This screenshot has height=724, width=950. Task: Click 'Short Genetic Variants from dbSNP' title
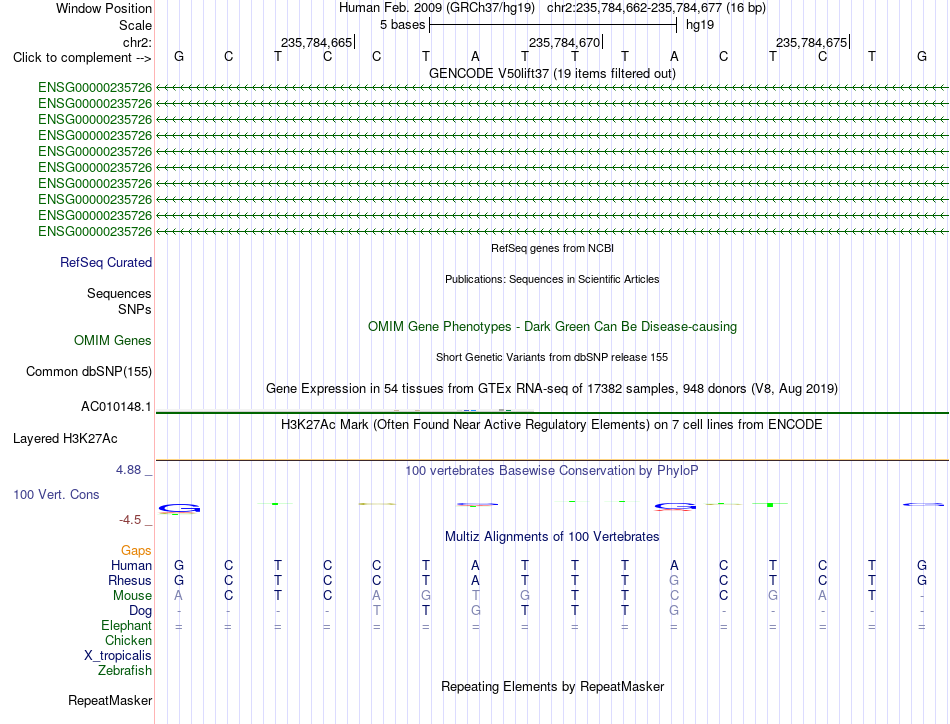[x=552, y=357]
